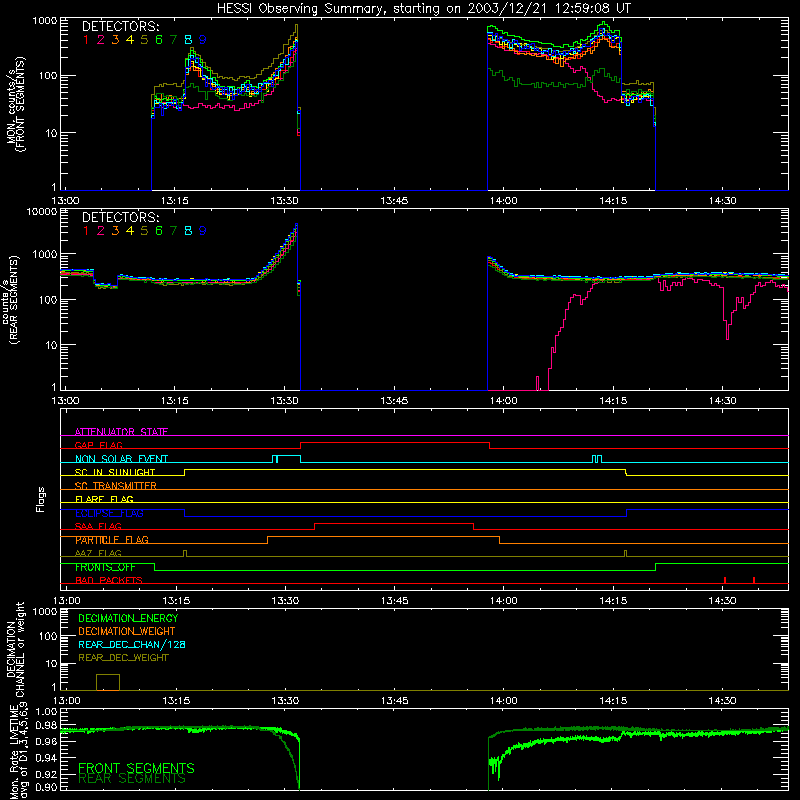
Task: Click the NON_SOLAR_EVENT flag label
Action: pyautogui.click(x=121, y=459)
